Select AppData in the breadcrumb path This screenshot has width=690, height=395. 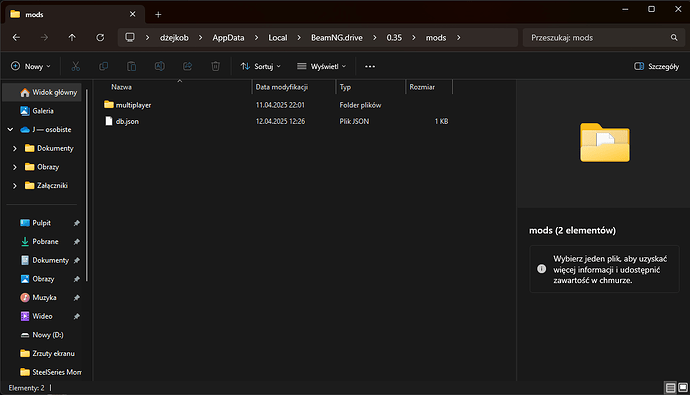pyautogui.click(x=228, y=38)
